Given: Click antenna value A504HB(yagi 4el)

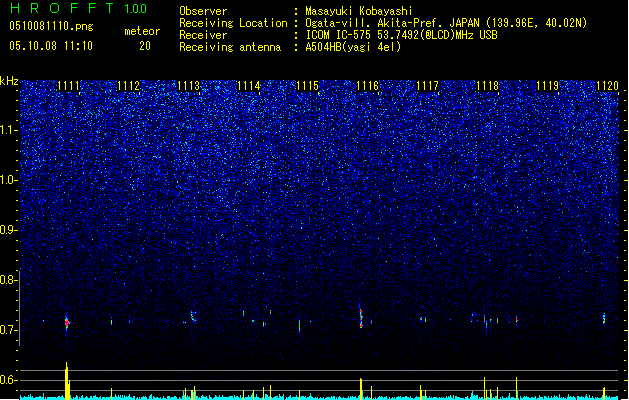Looking at the screenshot, I should (x=353, y=47).
